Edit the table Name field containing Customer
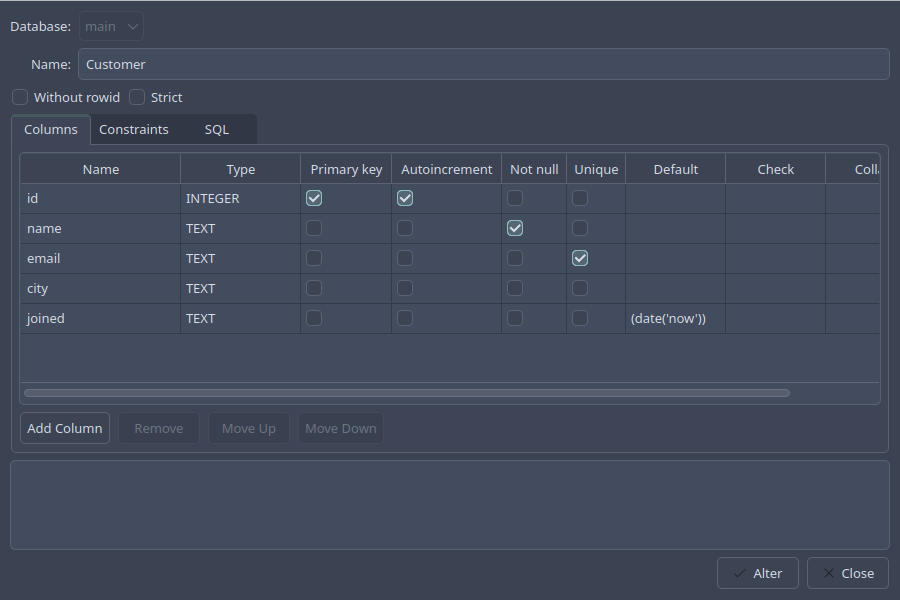Screen dimensions: 900x600 click(x=483, y=64)
